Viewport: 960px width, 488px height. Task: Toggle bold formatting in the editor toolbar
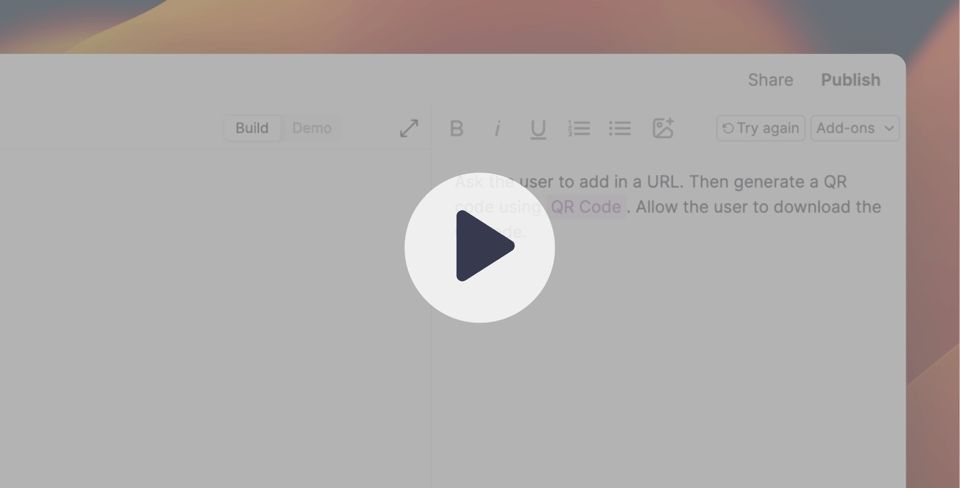(x=457, y=129)
